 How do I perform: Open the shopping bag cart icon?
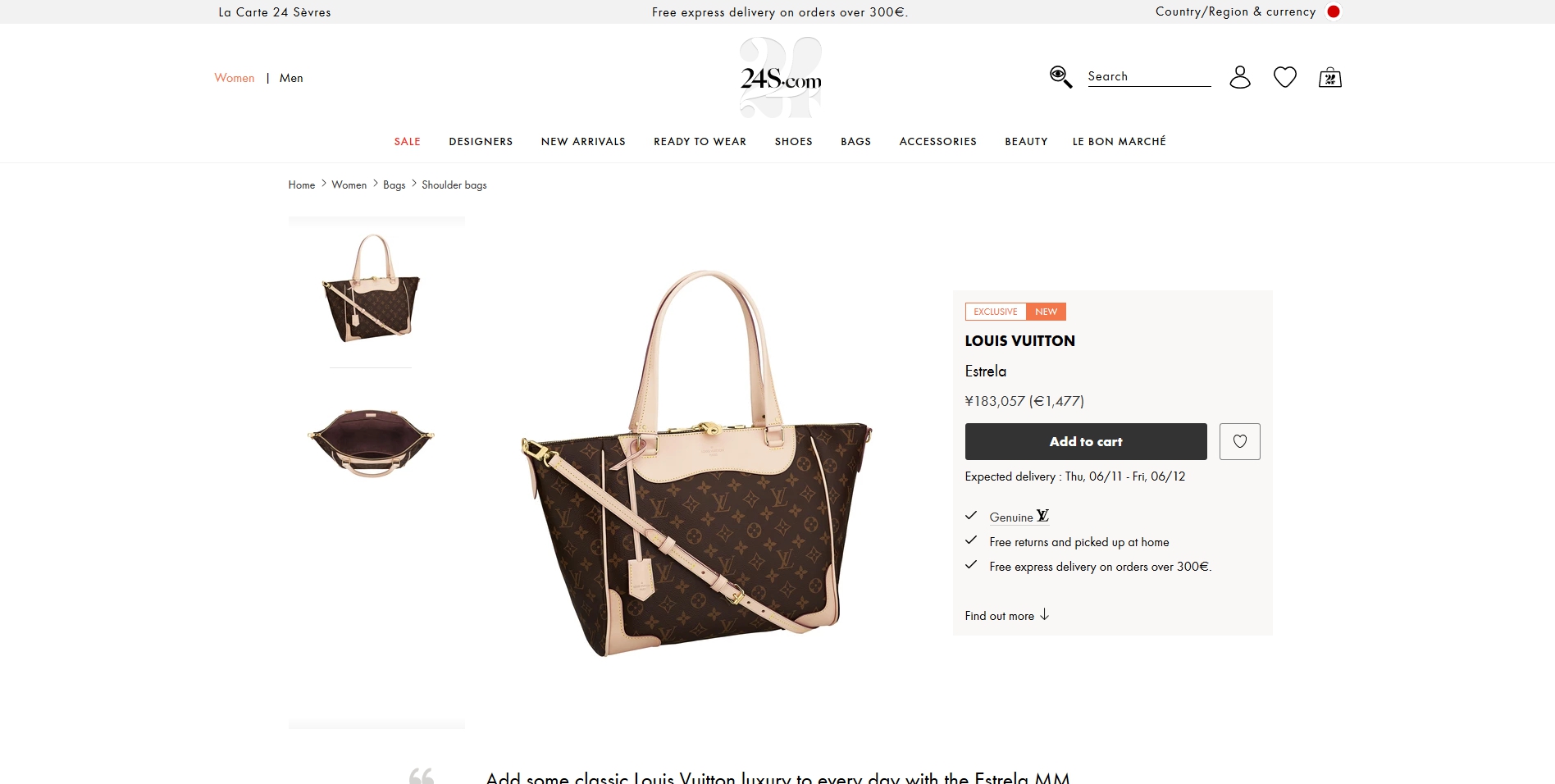[1330, 77]
